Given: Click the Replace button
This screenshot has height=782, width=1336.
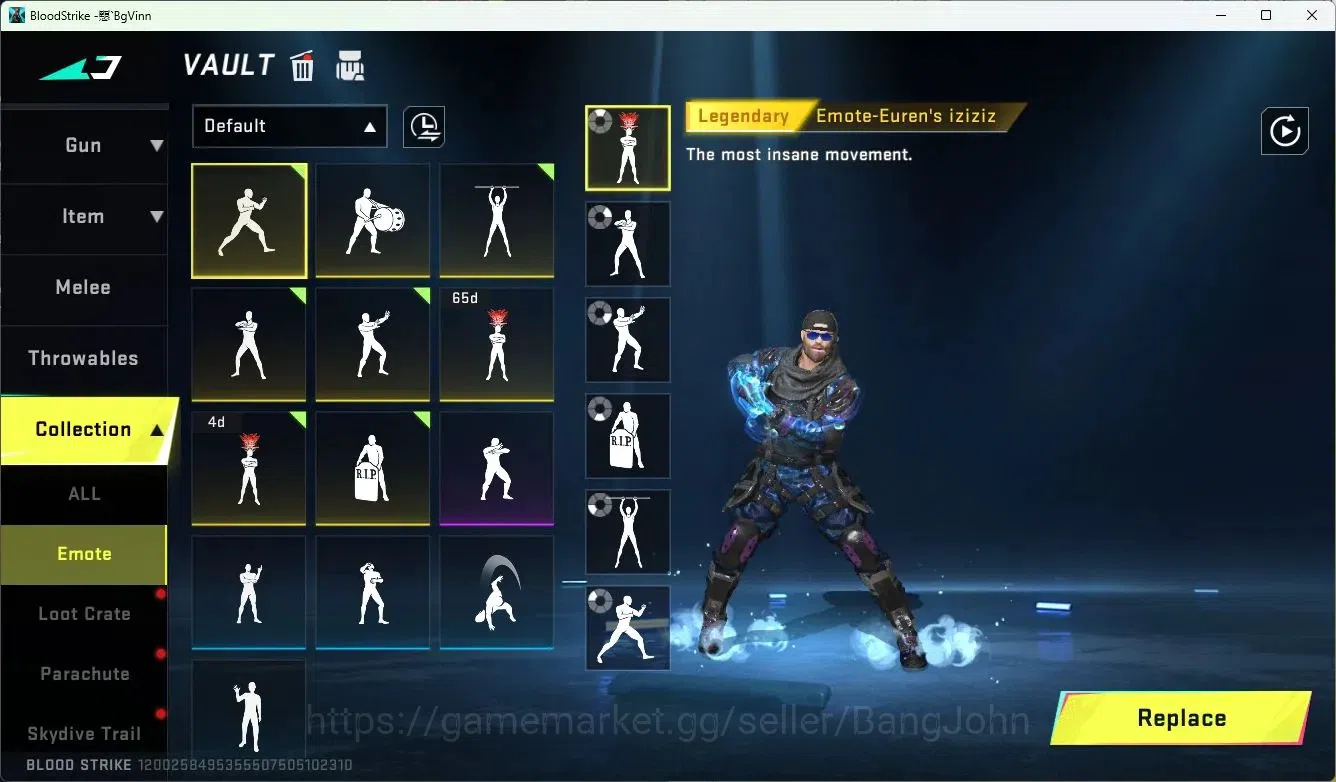Looking at the screenshot, I should coord(1181,718).
